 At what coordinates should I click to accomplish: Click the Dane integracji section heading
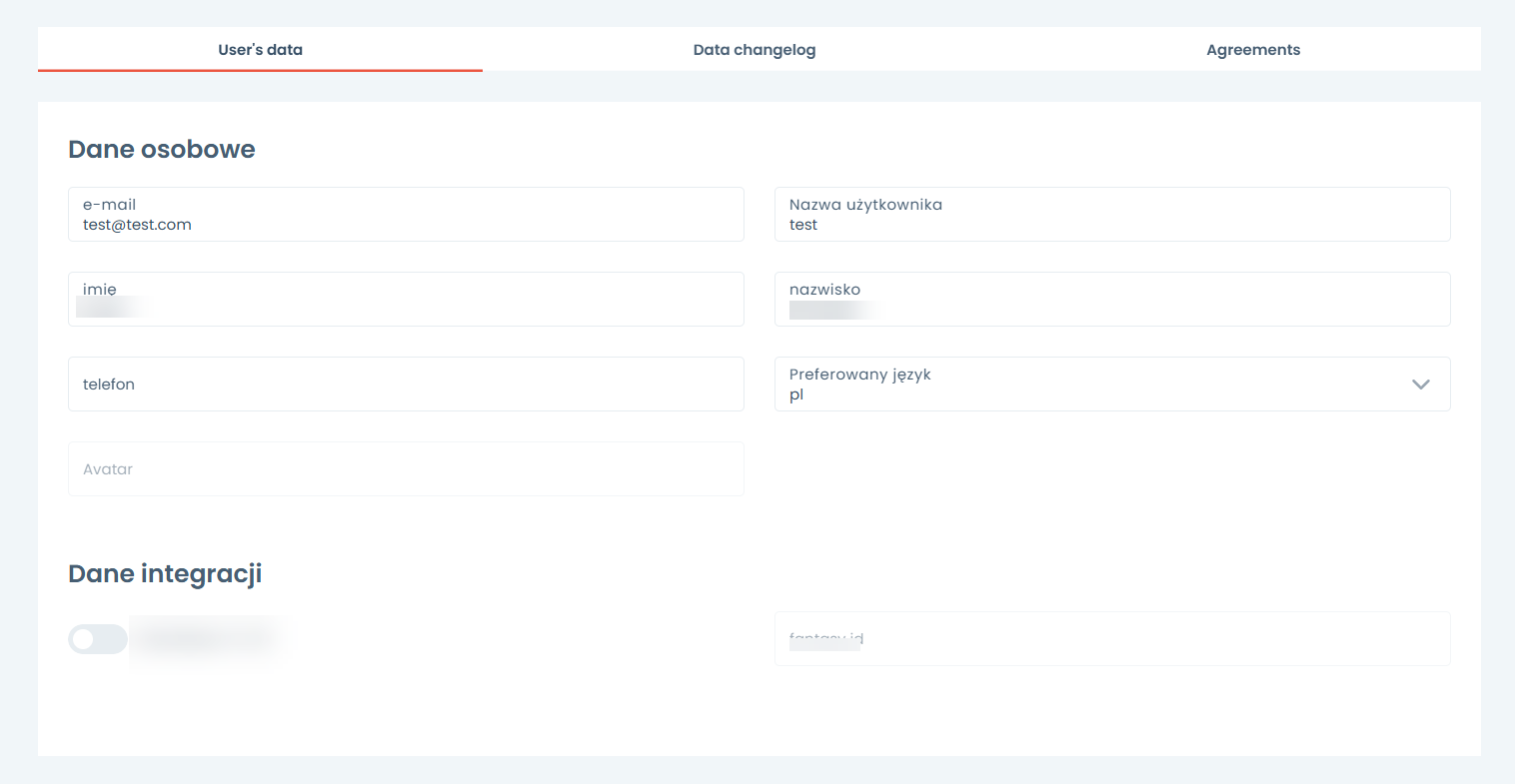[x=165, y=574]
